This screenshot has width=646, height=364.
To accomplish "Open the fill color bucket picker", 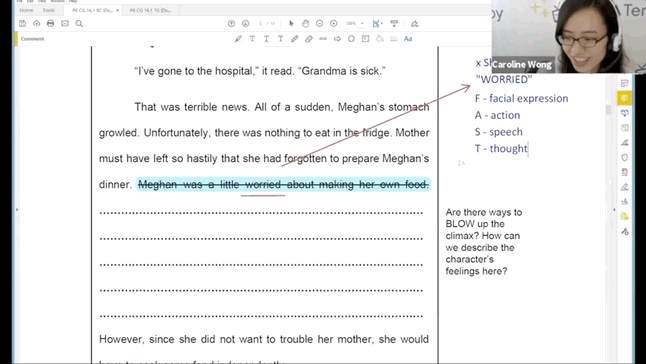I will 379,39.
